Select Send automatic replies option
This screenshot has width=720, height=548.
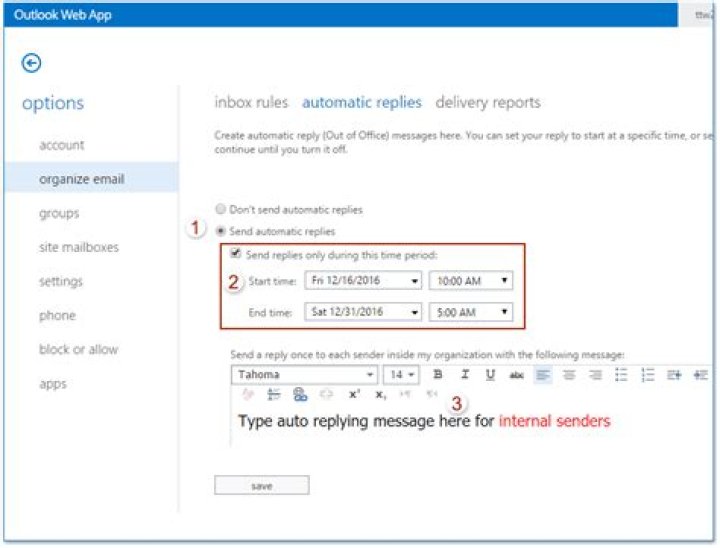coord(221,231)
